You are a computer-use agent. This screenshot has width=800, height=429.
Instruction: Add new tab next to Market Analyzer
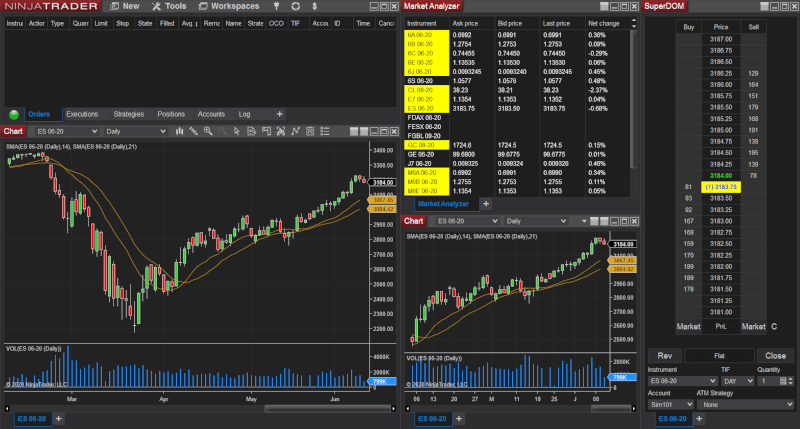486,203
